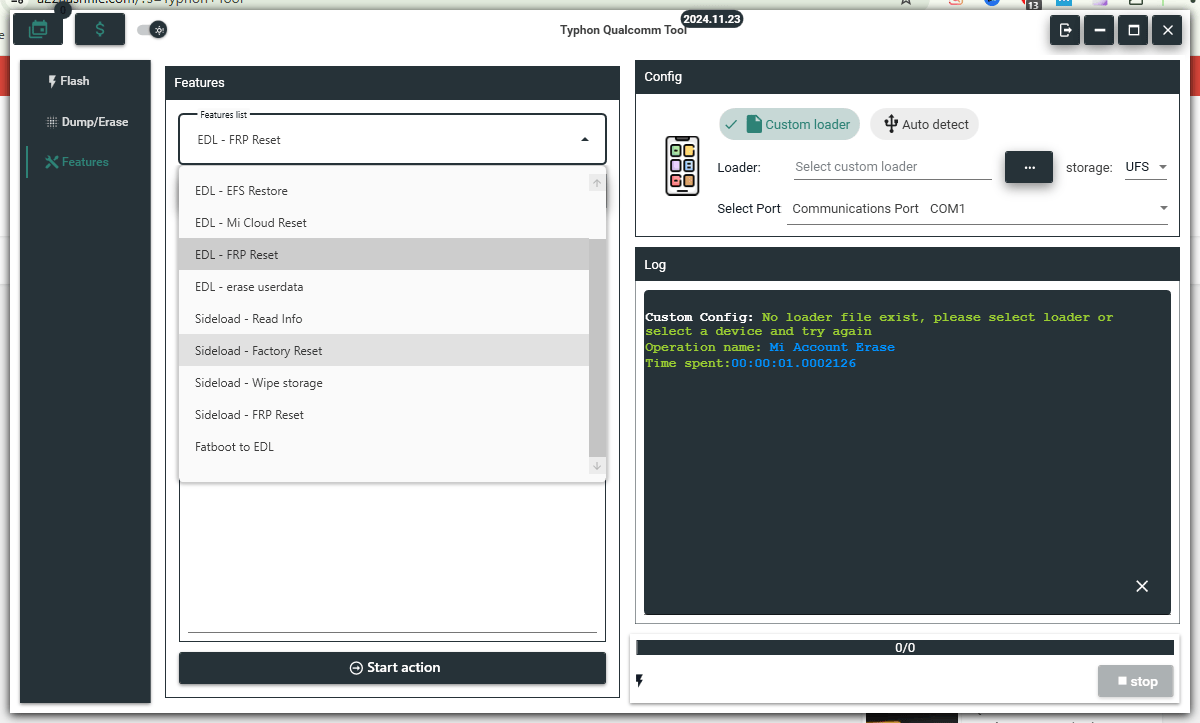Click the phone device icon

click(x=682, y=165)
